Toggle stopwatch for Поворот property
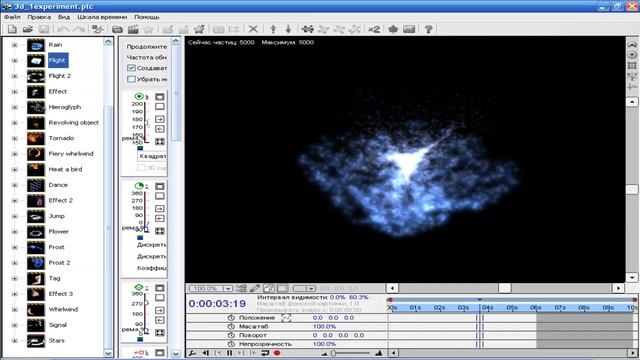 point(231,335)
